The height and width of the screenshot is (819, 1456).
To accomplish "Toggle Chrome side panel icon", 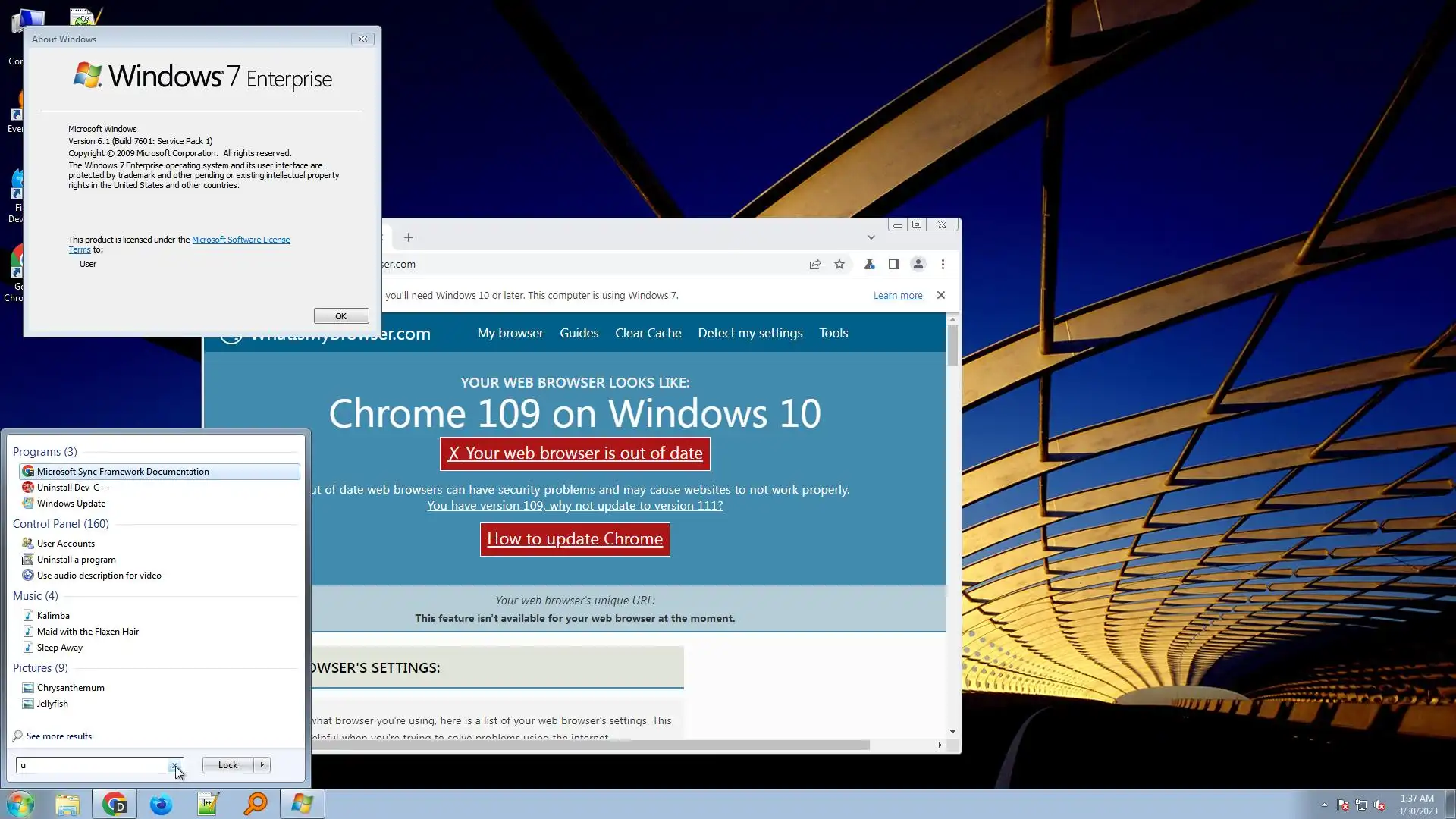I will point(894,265).
